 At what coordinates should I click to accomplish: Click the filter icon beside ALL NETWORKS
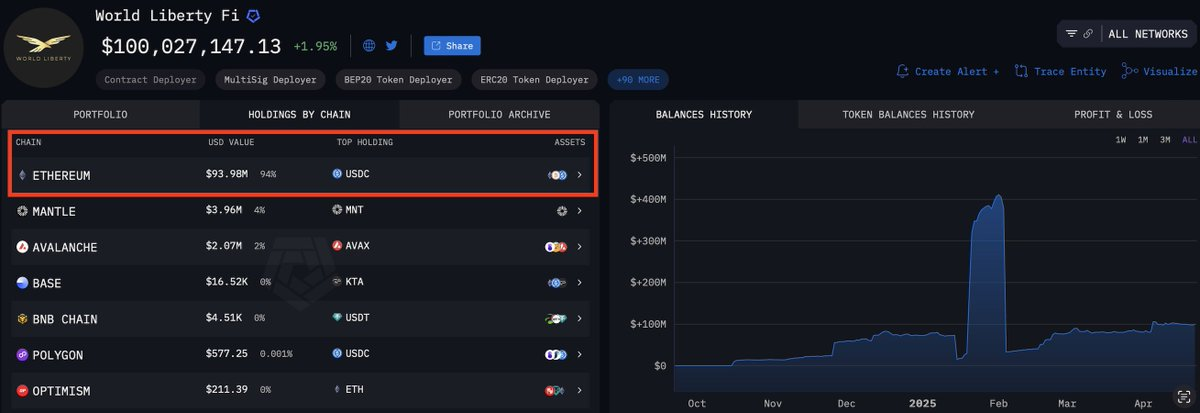[1071, 34]
